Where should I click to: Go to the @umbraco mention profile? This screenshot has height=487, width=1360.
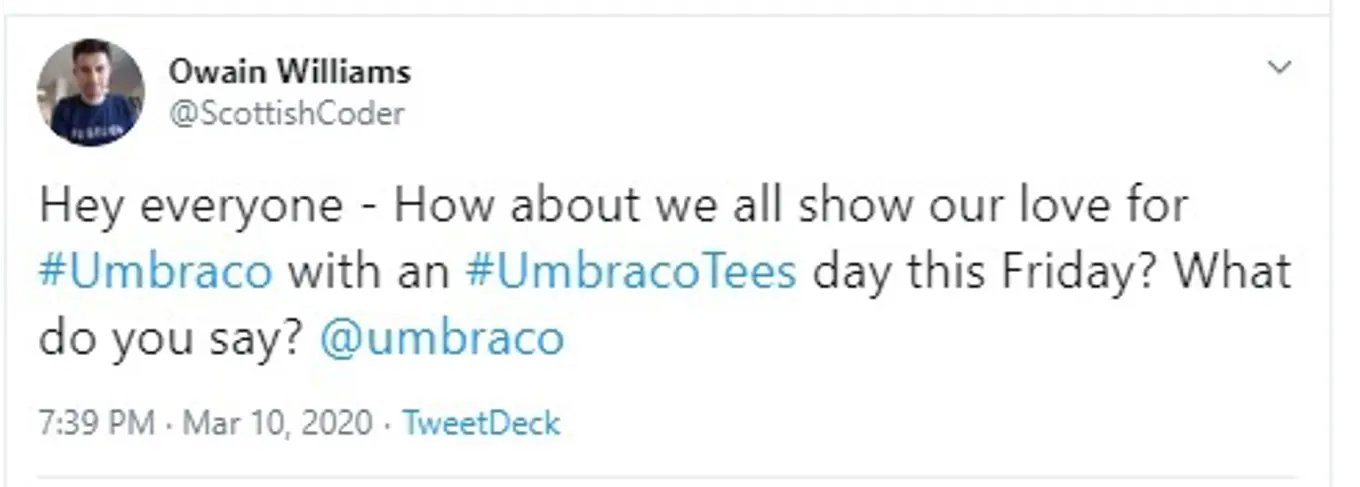[441, 338]
